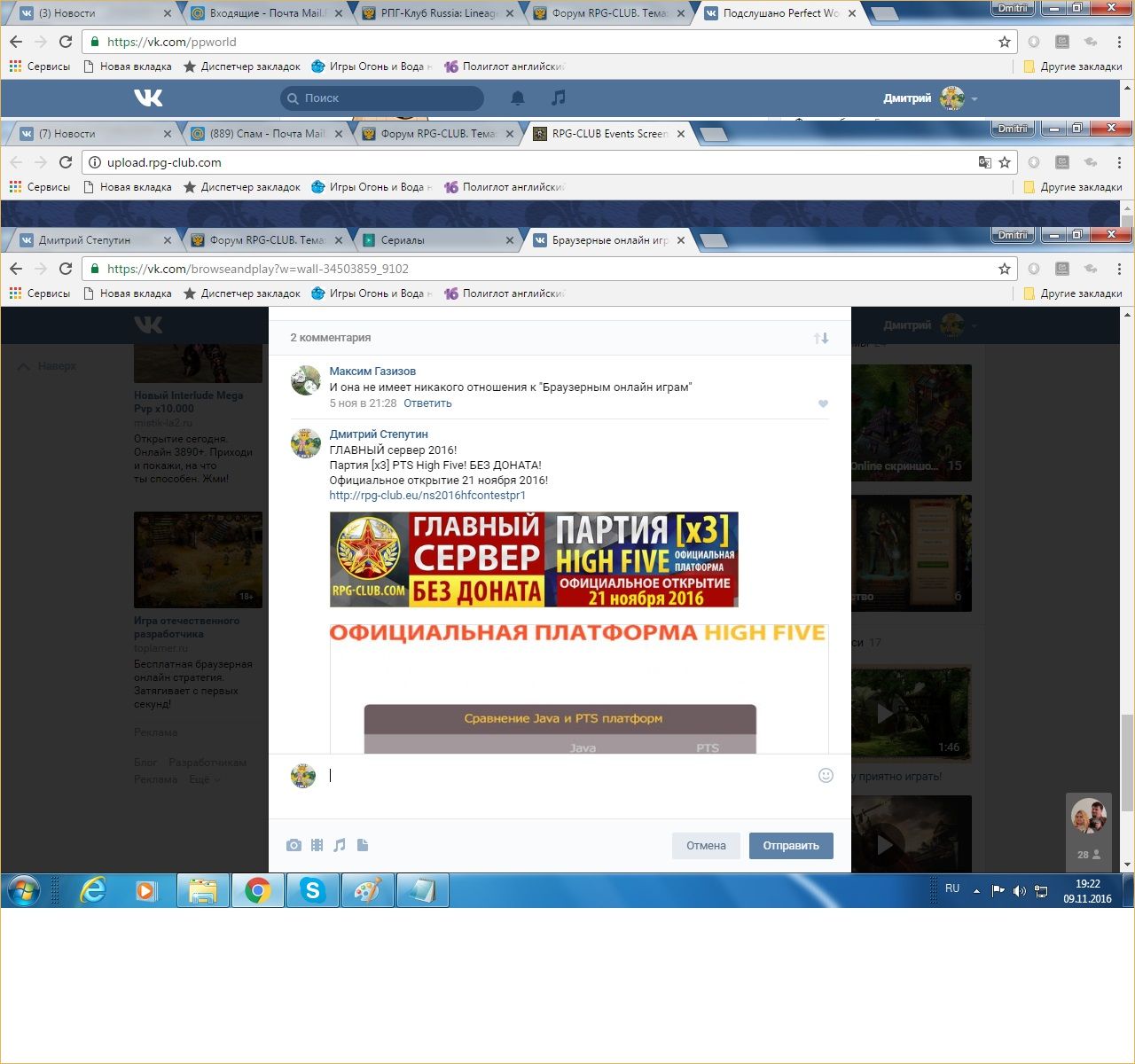Open Skype from the taskbar
The width and height of the screenshot is (1135, 1064).
(312, 890)
